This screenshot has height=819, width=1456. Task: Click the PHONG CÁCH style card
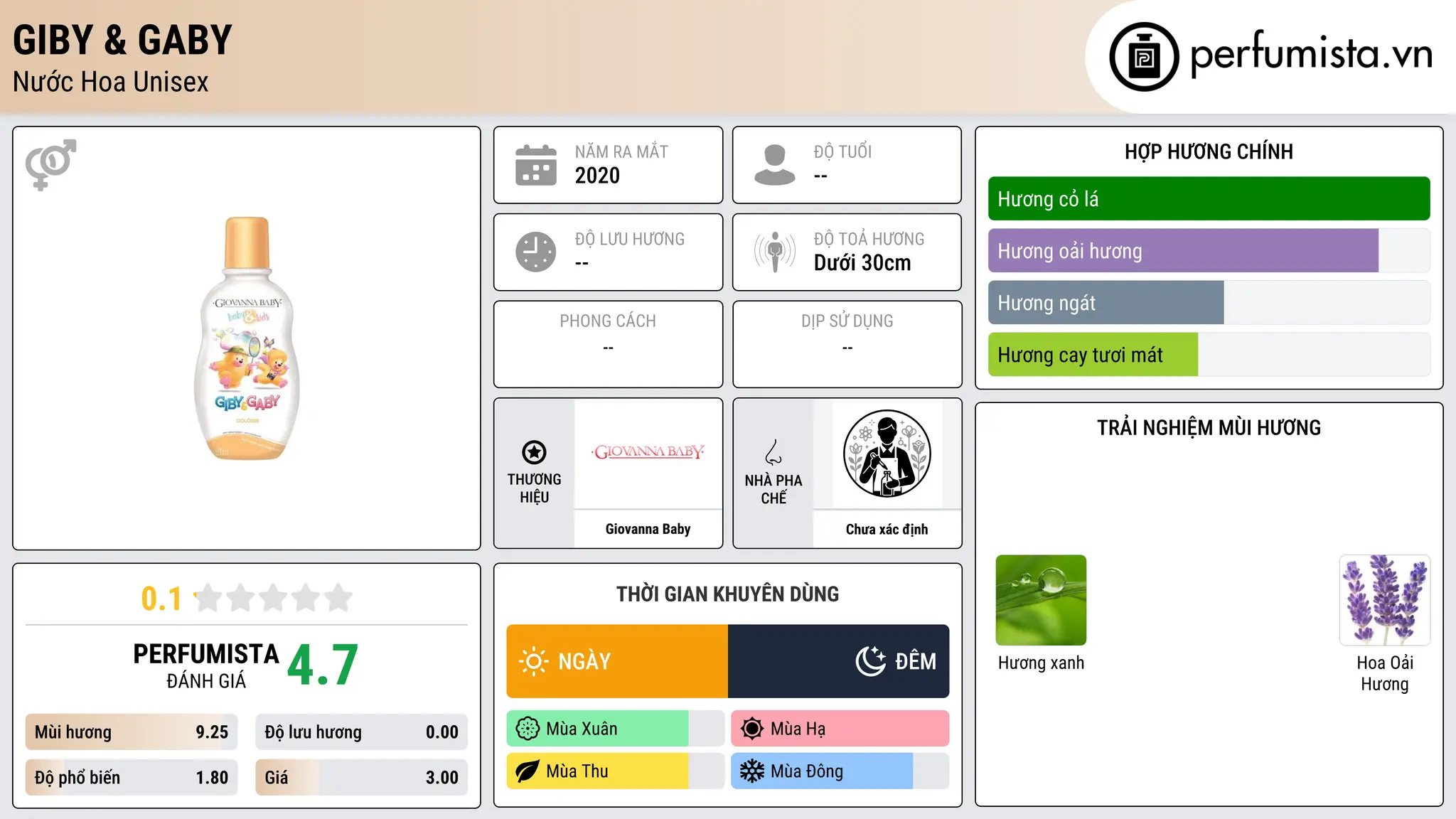tap(608, 344)
